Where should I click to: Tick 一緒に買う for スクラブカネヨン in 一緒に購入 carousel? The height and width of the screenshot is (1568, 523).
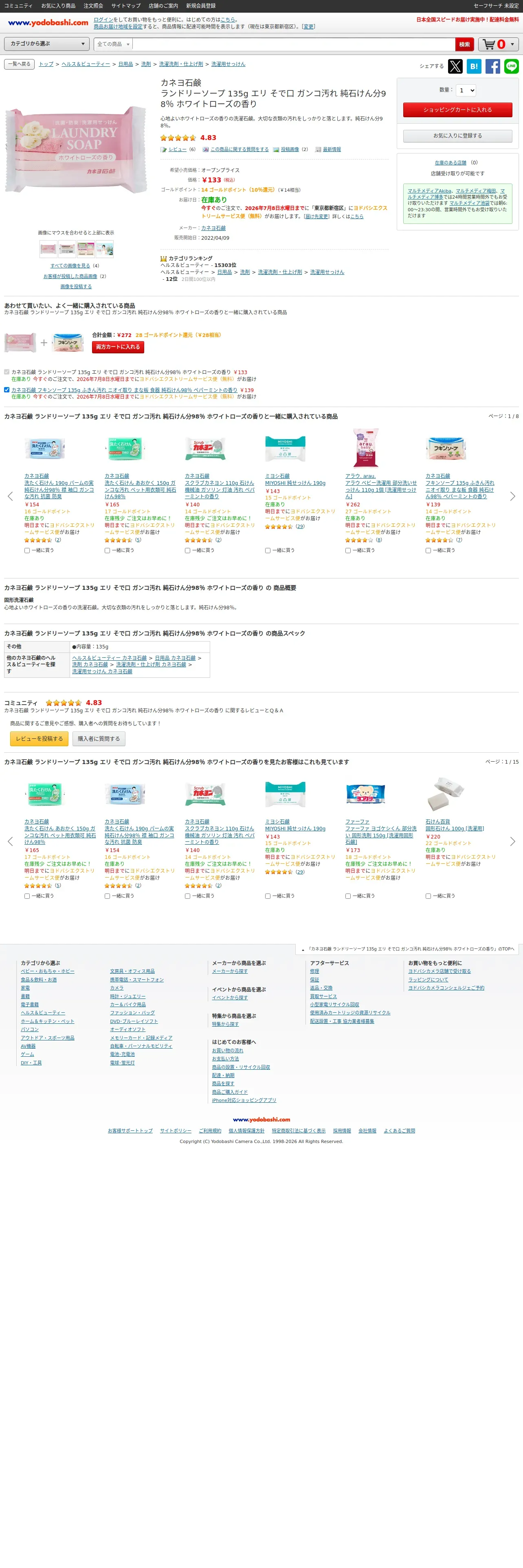pos(187,550)
